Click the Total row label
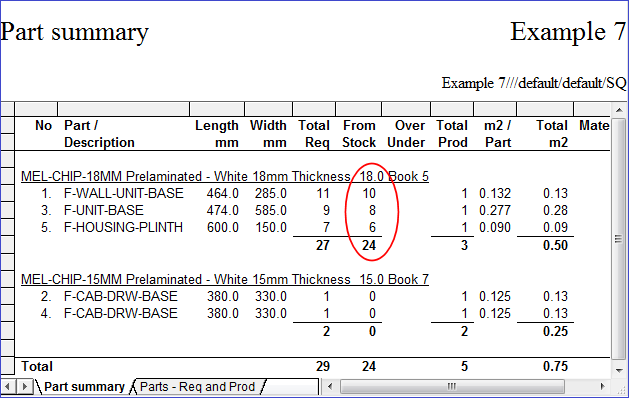This screenshot has width=629, height=398. coord(37,366)
